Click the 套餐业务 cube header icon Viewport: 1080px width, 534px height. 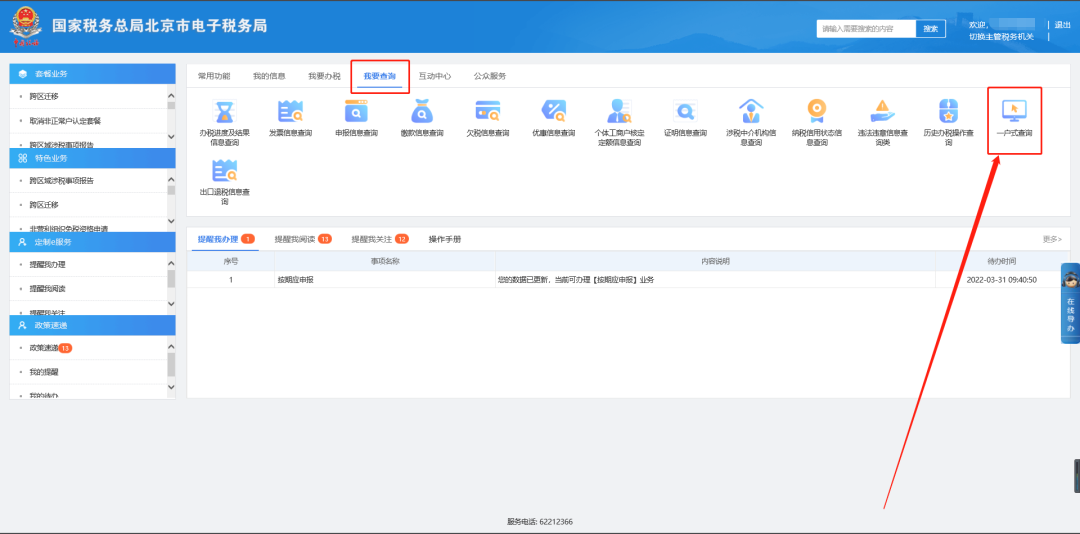(x=23, y=74)
